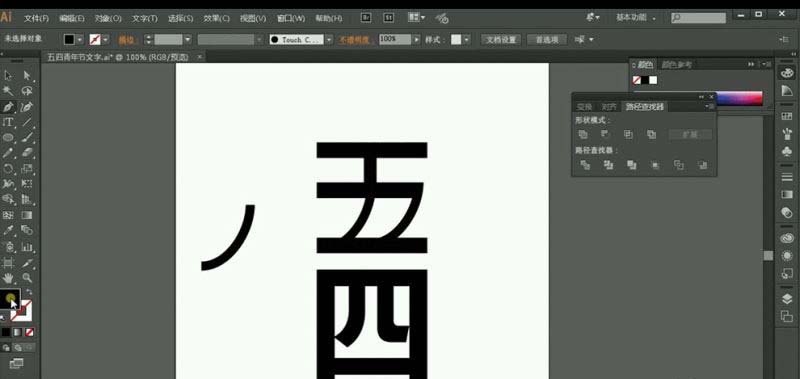The height and width of the screenshot is (379, 800).
Task: Select the Eyedropper tool
Action: 8,231
